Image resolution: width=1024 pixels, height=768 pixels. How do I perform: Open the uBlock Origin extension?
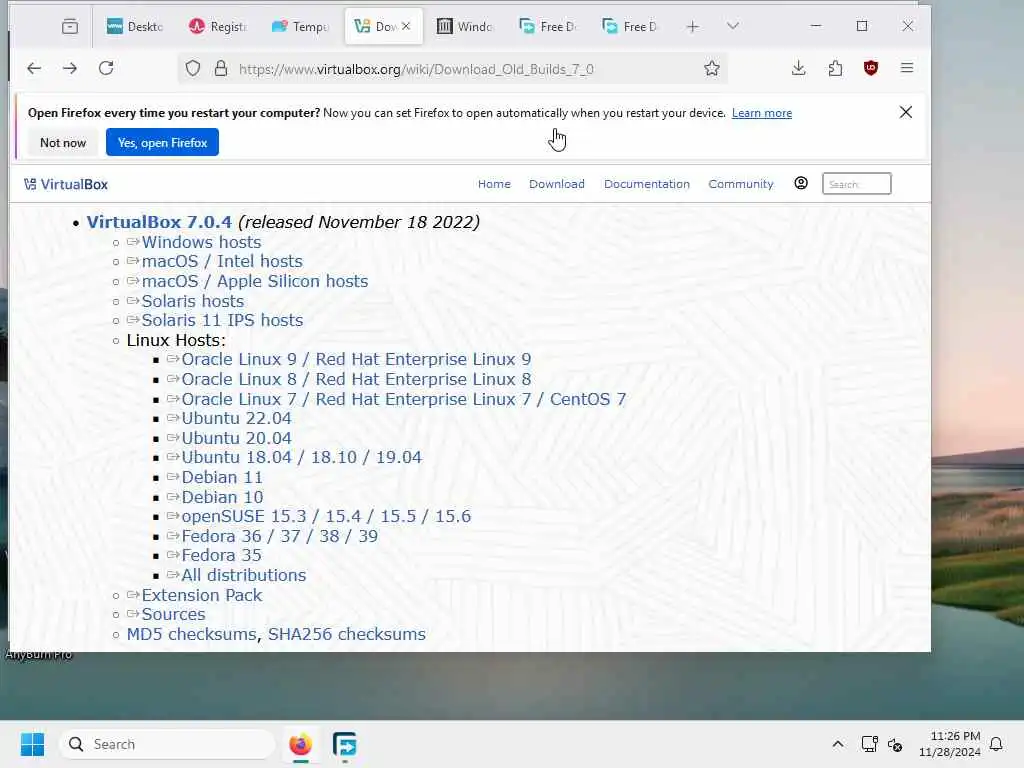[871, 68]
